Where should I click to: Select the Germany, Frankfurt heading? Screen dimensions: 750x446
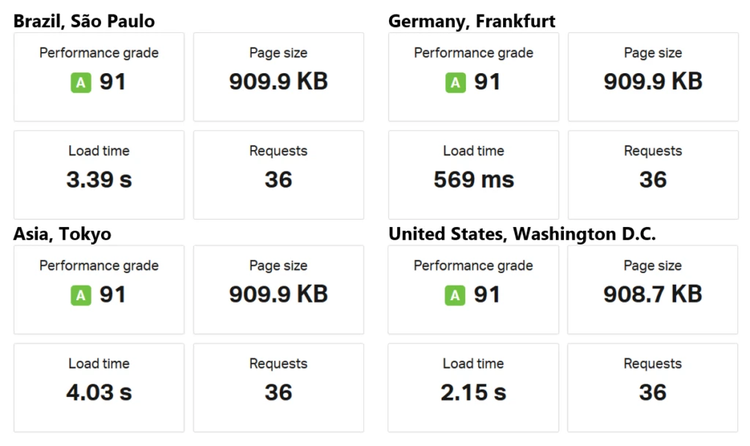[x=471, y=21]
